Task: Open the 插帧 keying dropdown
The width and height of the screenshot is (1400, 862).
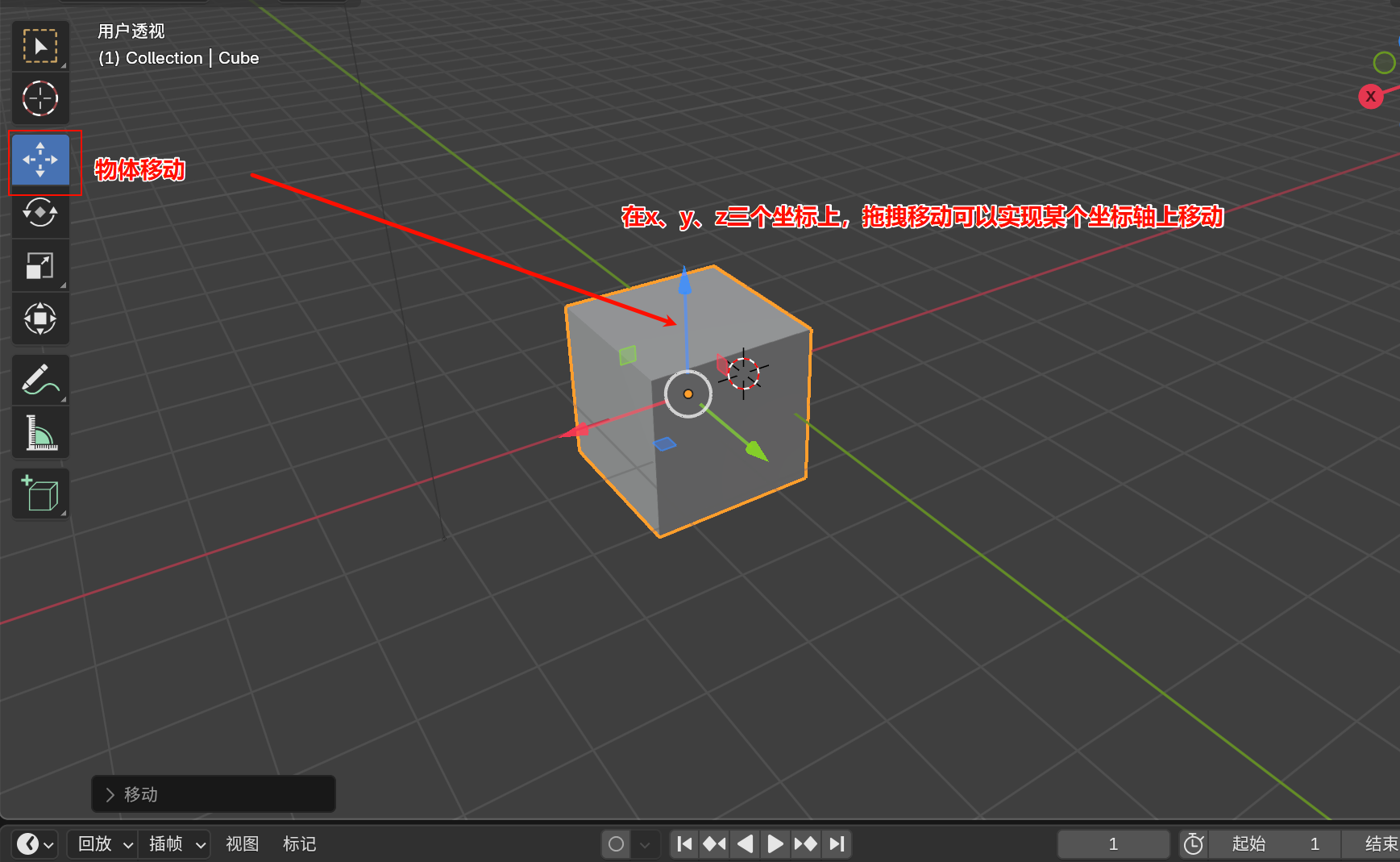Action: point(176,844)
